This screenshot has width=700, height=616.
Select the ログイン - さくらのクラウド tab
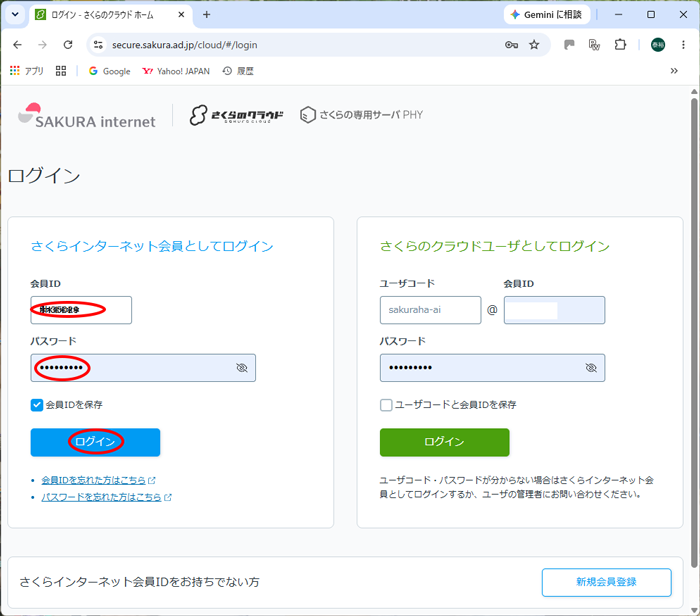pos(102,15)
